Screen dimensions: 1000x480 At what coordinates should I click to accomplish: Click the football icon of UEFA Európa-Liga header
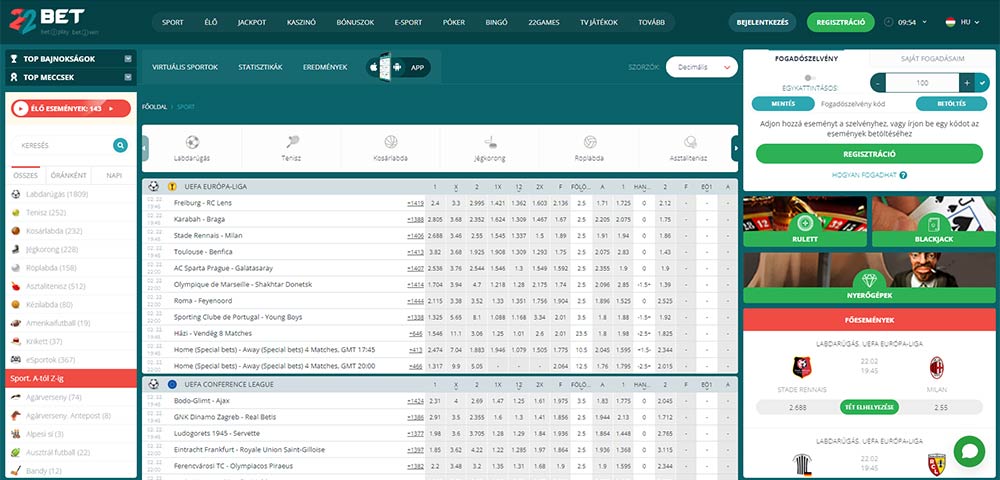click(154, 187)
